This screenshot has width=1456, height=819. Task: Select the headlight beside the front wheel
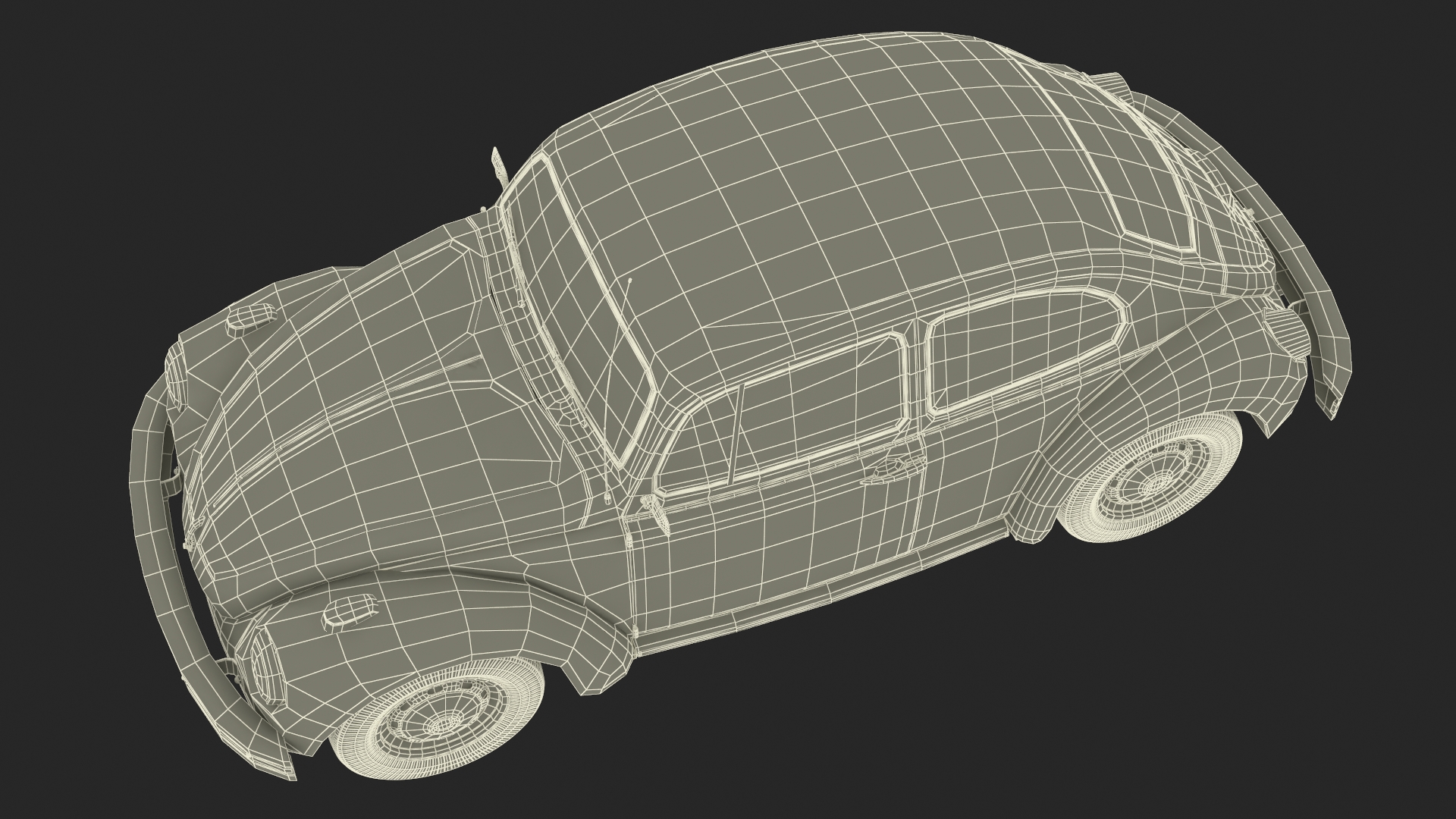click(268, 664)
